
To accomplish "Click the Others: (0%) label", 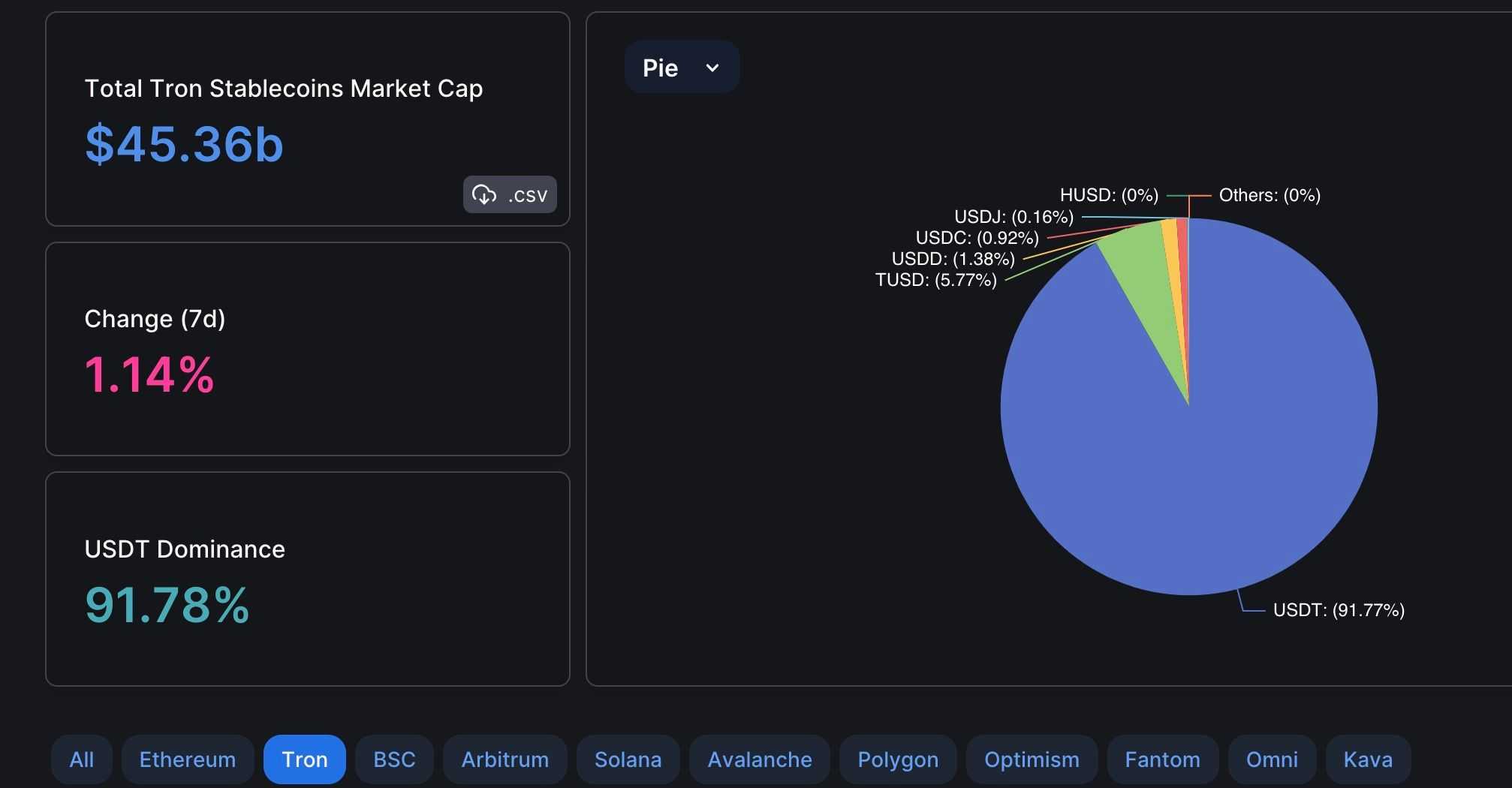I will pos(1269,195).
